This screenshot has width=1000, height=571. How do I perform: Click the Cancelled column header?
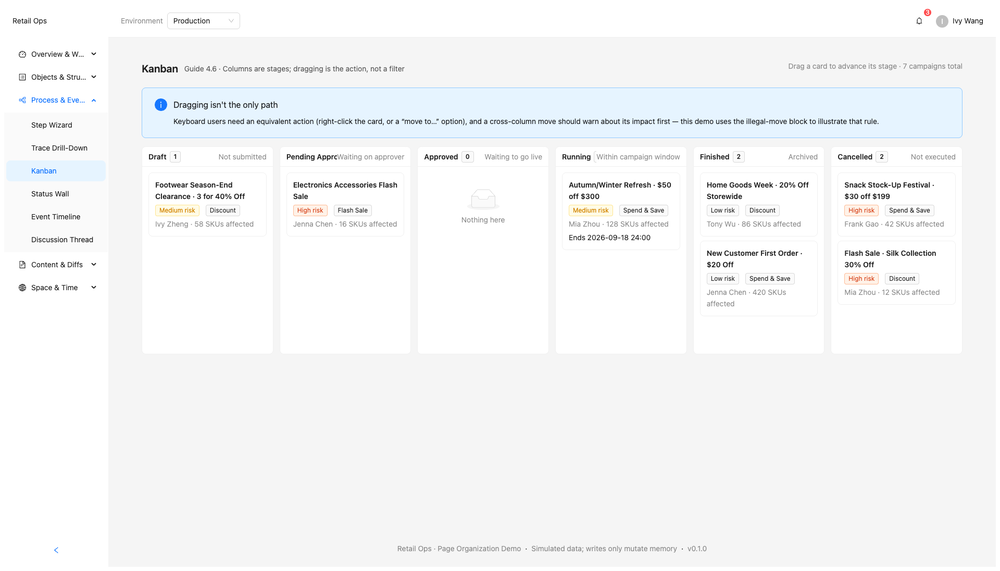tap(896, 157)
